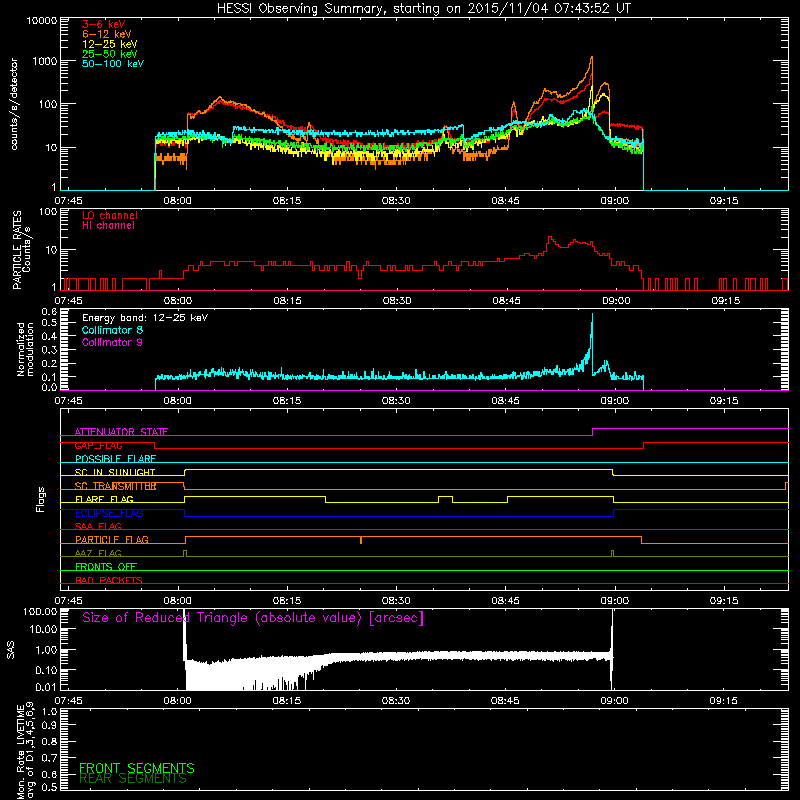Click the HESSI Observing Summary title
The image size is (800, 800).
tap(424, 8)
